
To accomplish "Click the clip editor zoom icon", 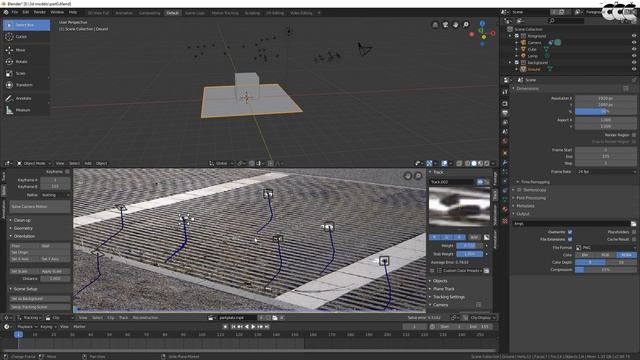I will tap(418, 176).
